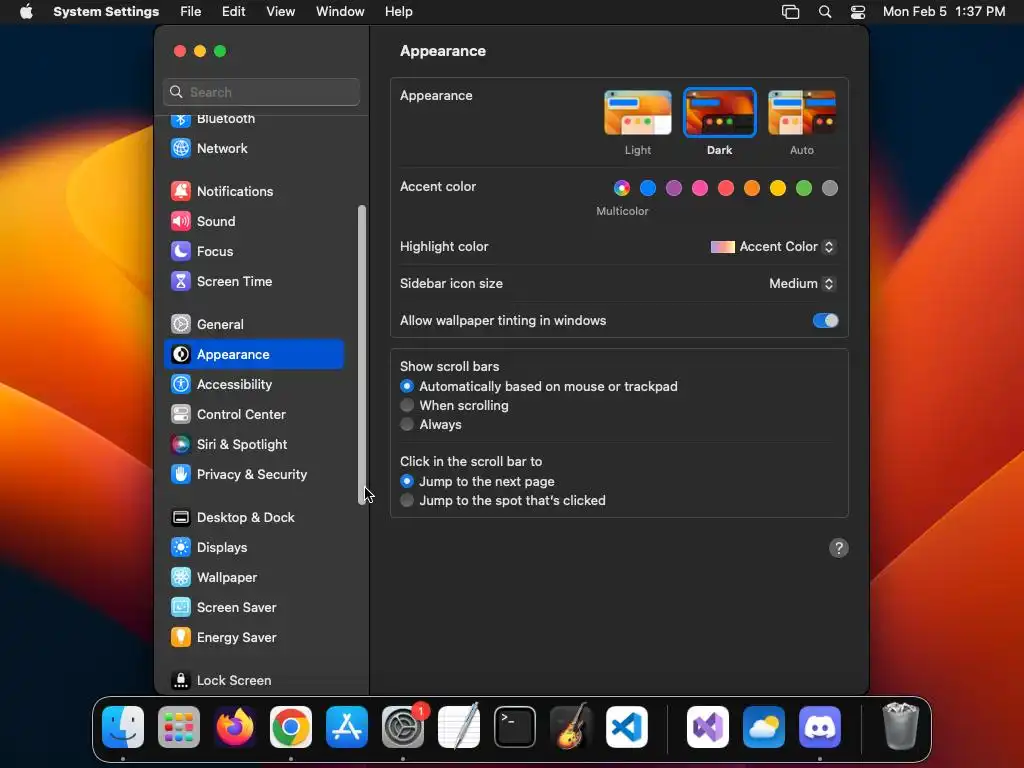1024x768 pixels.
Task: Open Energy Saver settings
Action: 253,638
